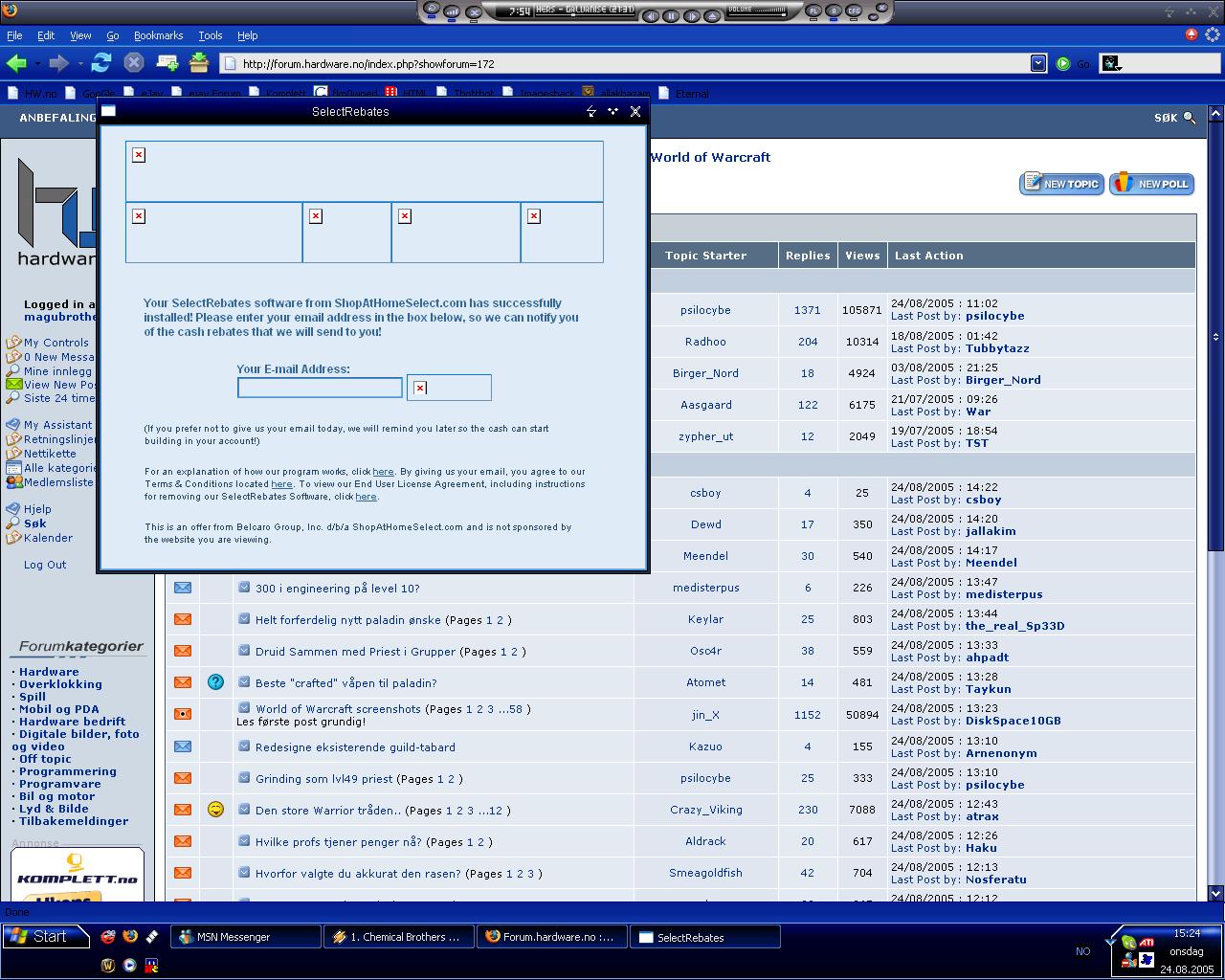Open the HW.no bookmark
Screen dimensions: 1225x980
click(x=32, y=94)
